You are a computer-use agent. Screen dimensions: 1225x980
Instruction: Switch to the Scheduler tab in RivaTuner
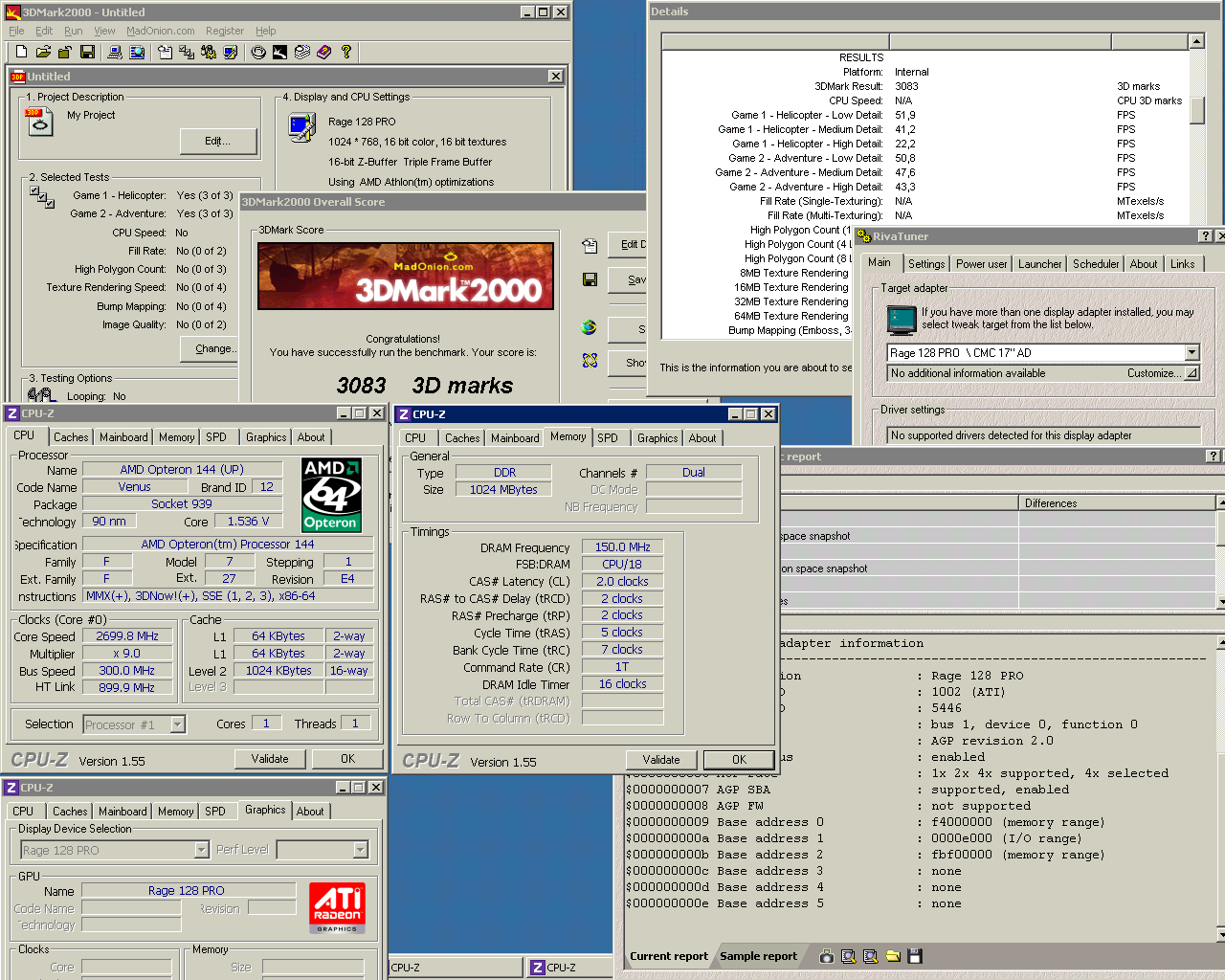1096,264
